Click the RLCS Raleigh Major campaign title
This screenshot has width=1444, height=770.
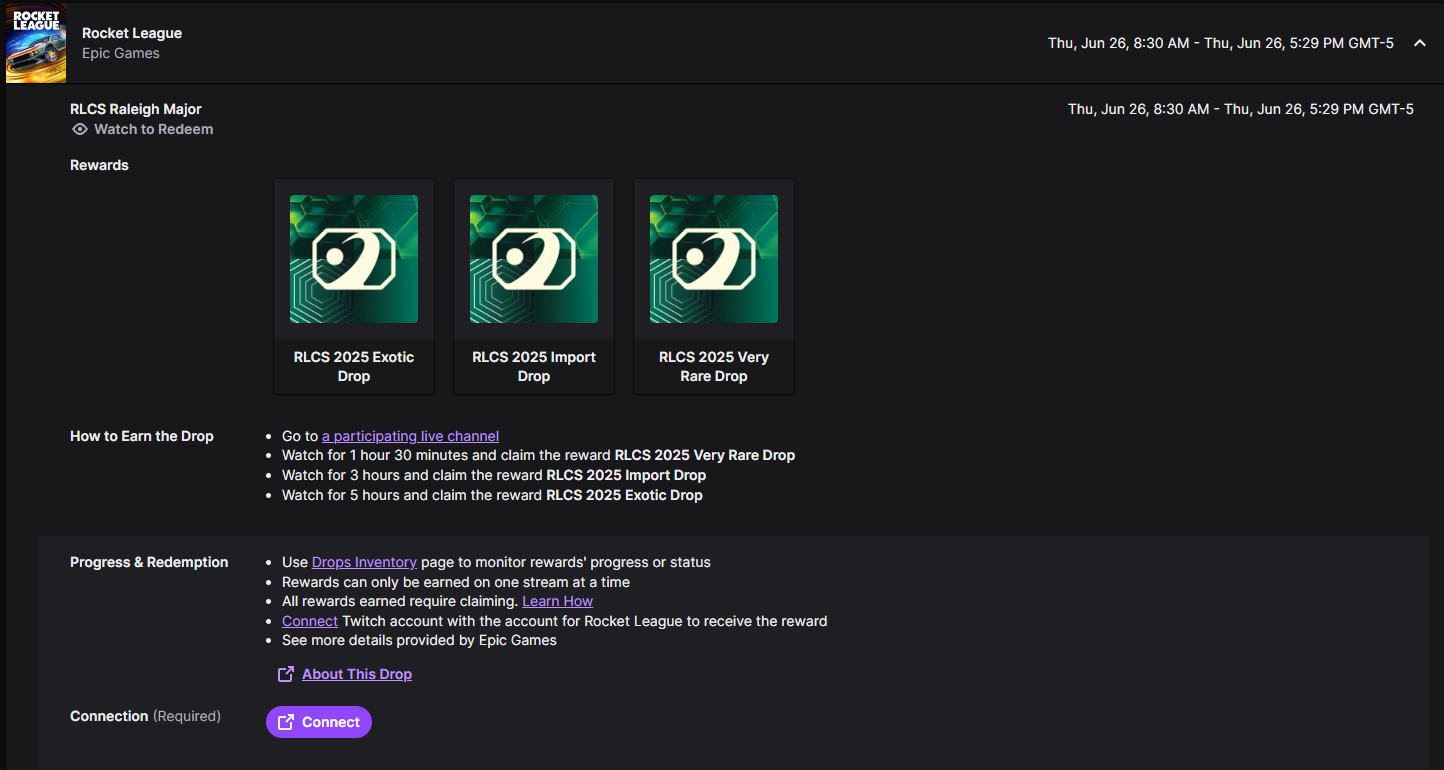click(136, 109)
